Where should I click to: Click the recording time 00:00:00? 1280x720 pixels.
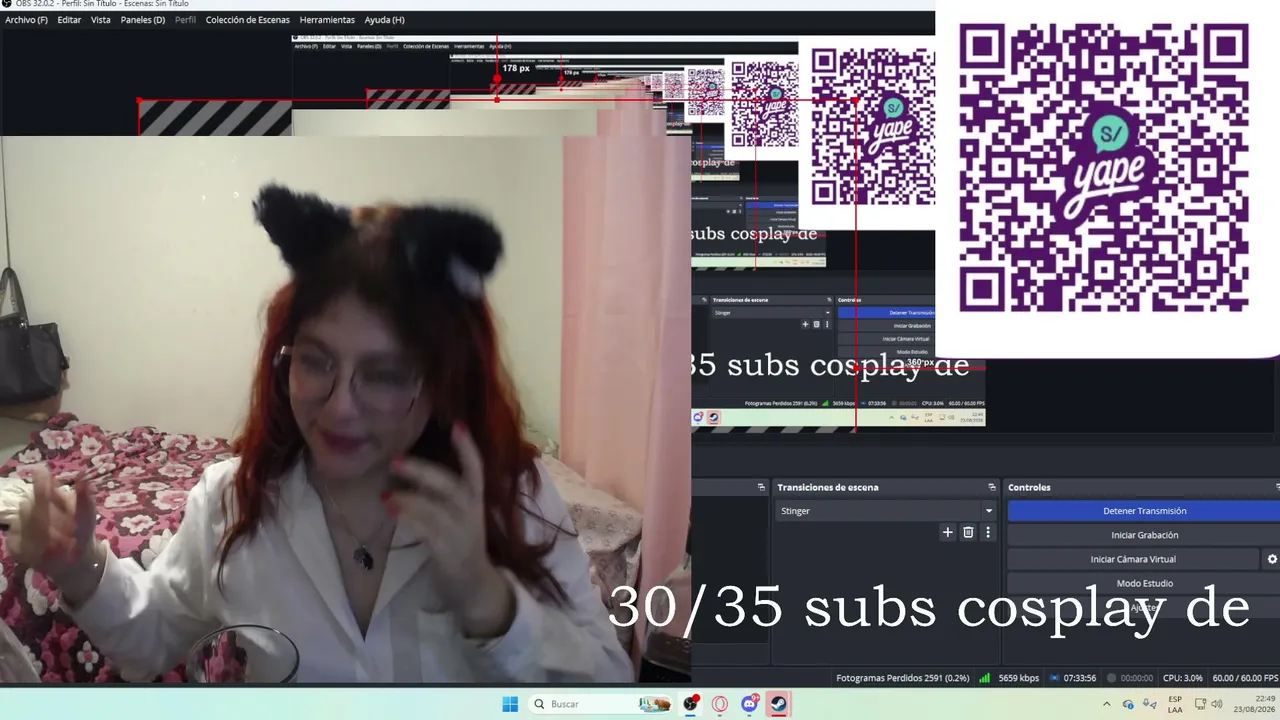[x=1136, y=678]
